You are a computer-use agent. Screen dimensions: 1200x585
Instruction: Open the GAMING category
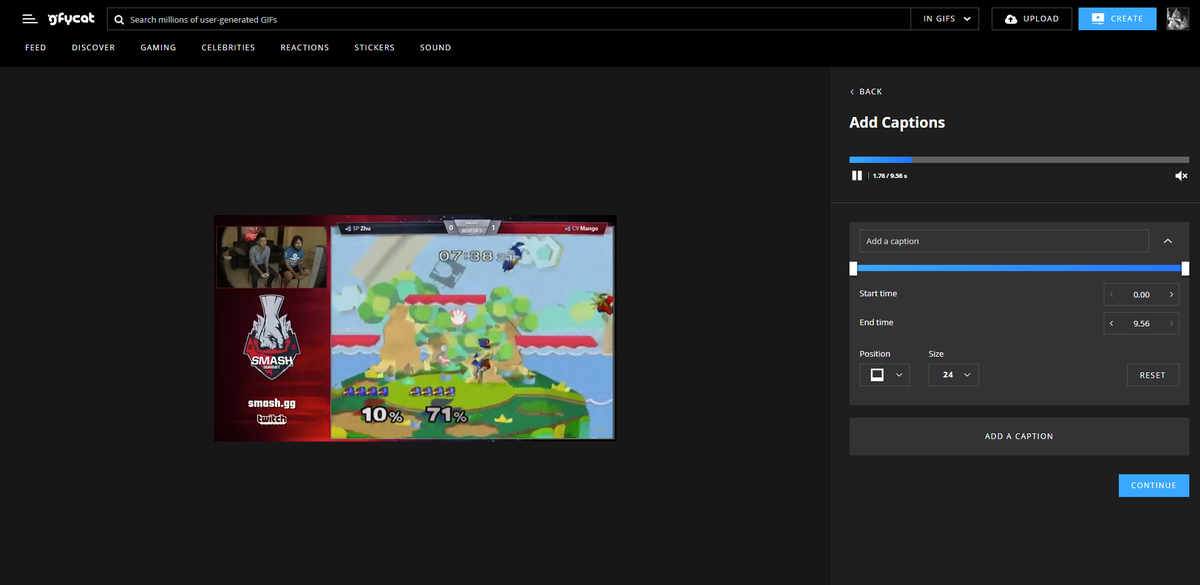[158, 47]
